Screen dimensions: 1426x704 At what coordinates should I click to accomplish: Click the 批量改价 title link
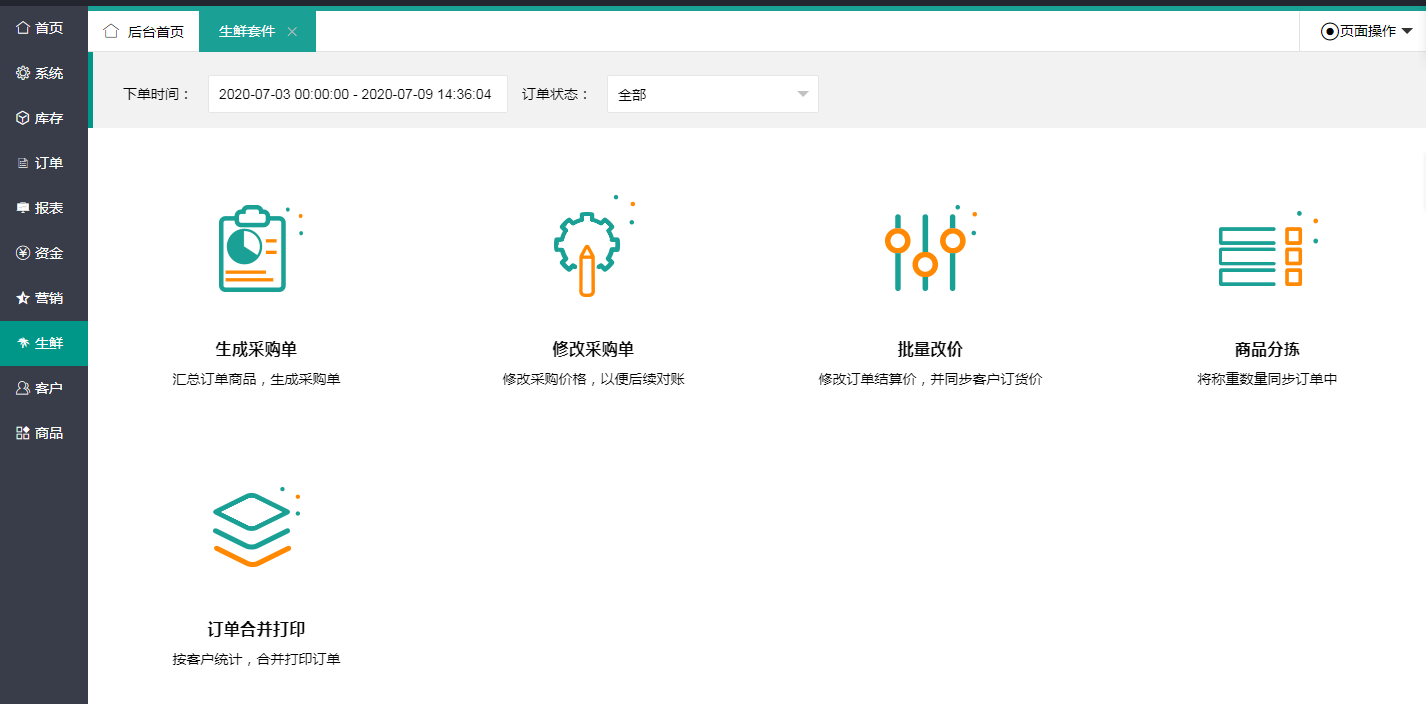point(929,349)
